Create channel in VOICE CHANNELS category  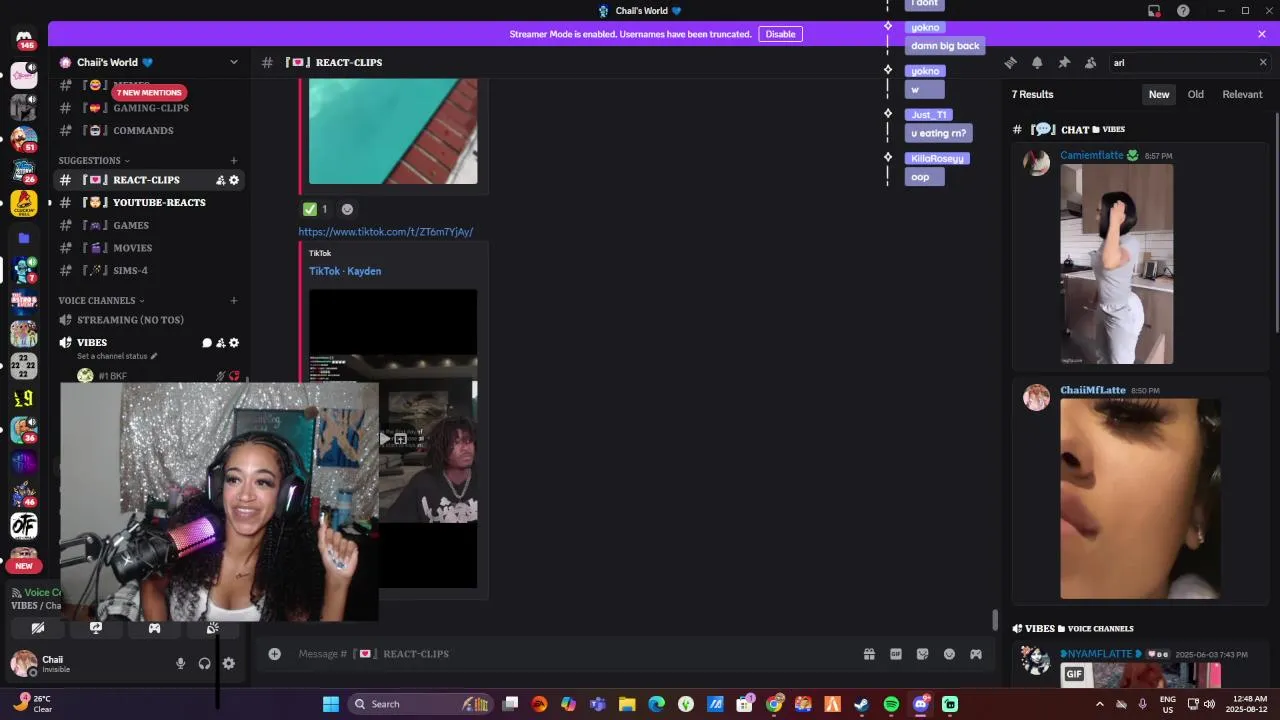pos(234,300)
